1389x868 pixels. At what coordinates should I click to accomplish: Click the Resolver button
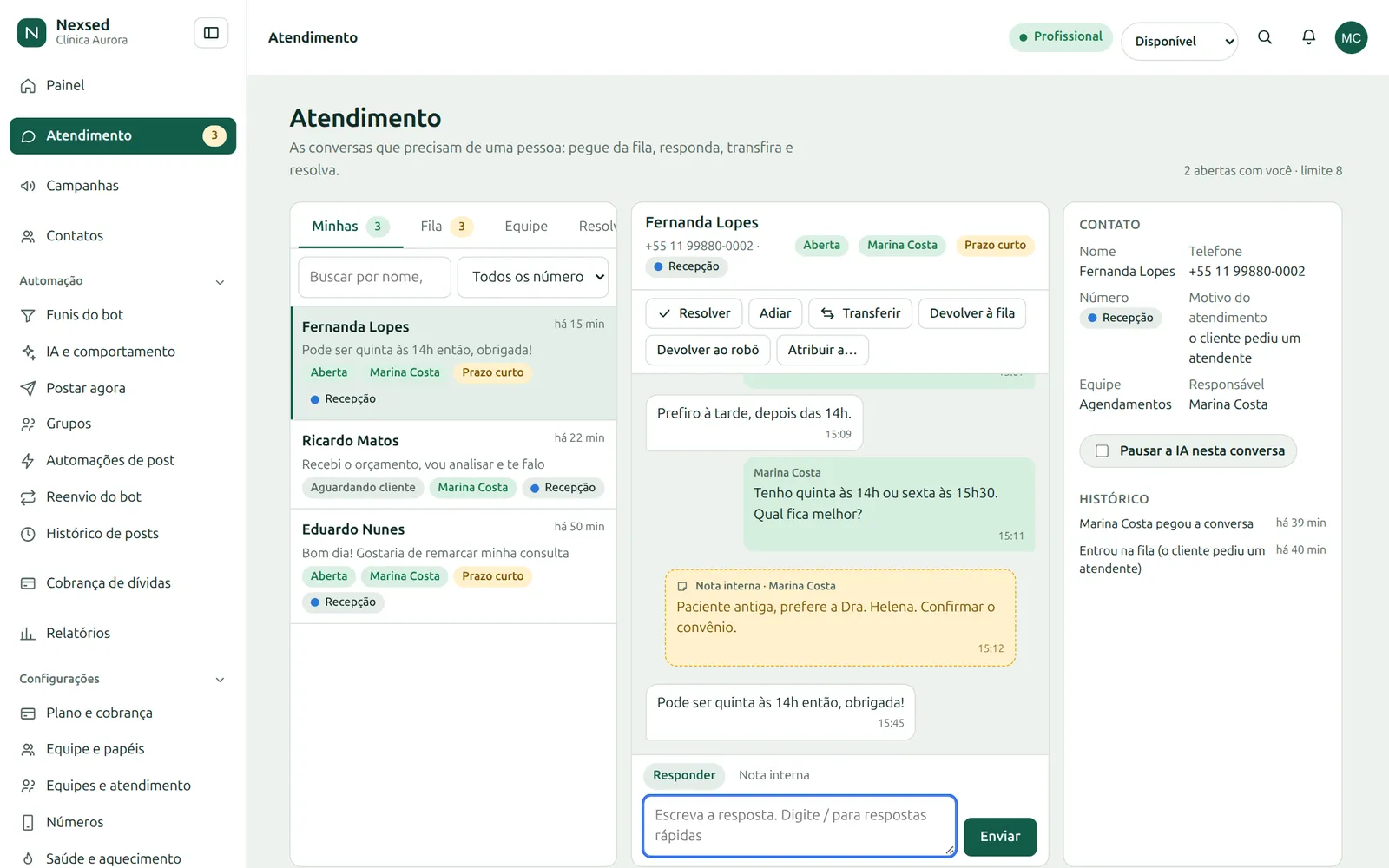(x=694, y=313)
